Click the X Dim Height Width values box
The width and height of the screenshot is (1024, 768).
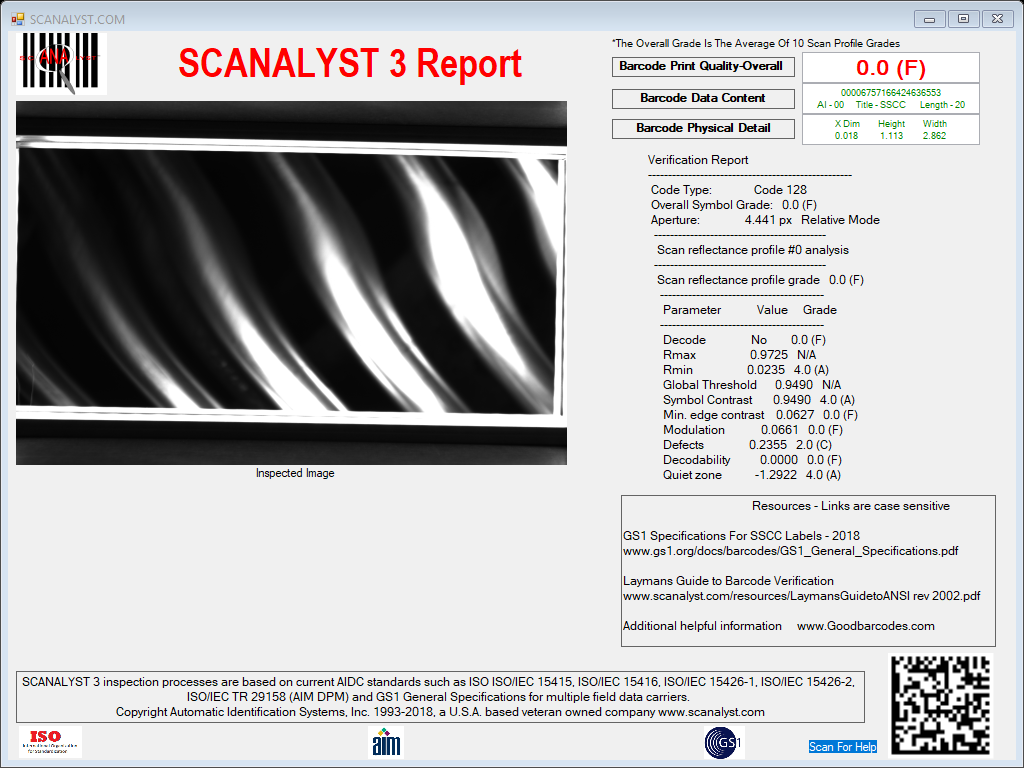pos(891,129)
